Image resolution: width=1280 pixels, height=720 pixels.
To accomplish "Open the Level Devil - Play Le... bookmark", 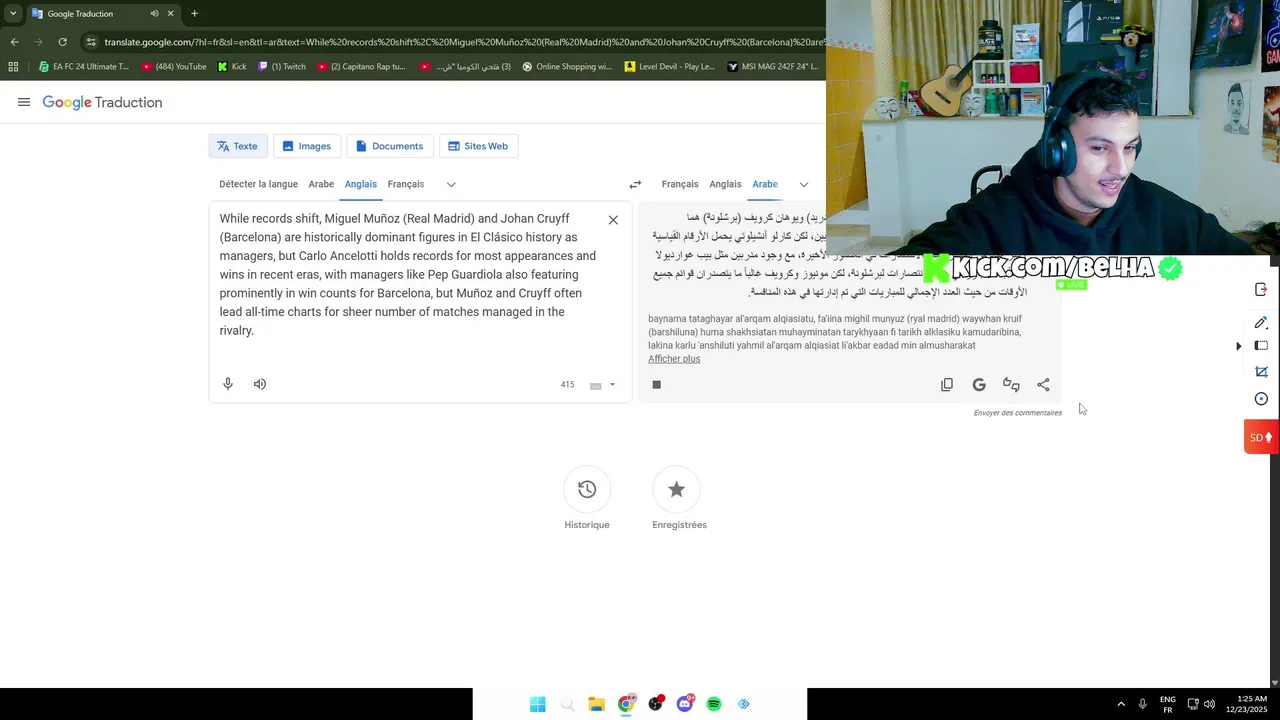I will pyautogui.click(x=669, y=67).
